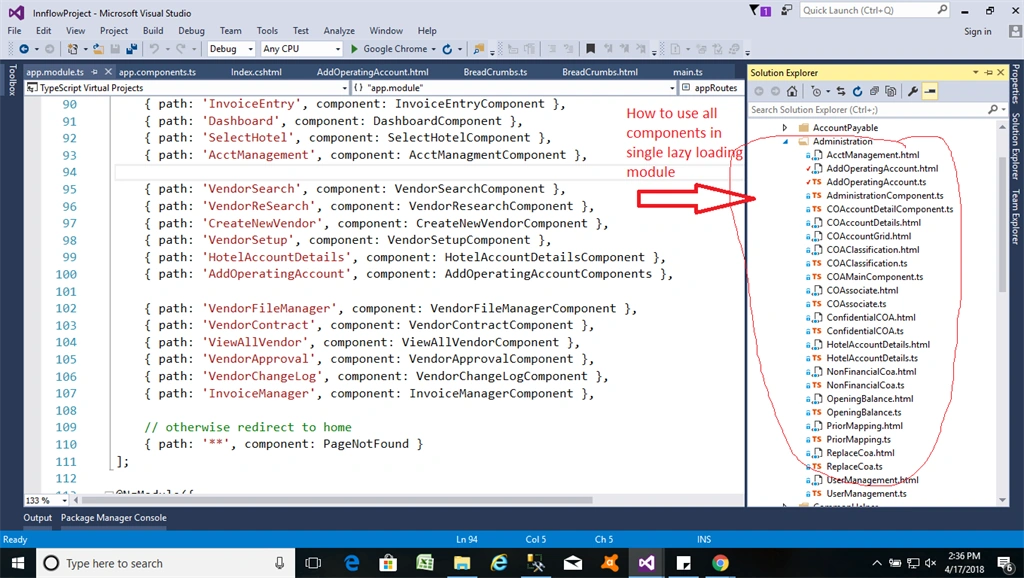
Task: Open the Any CPU platform dropdown
Action: [302, 49]
